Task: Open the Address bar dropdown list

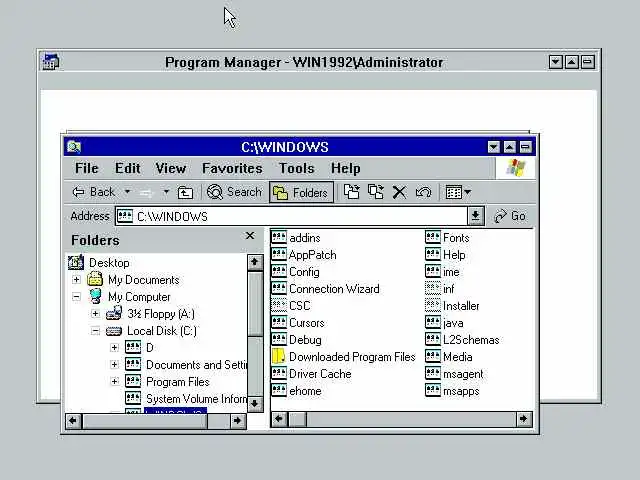Action: [476, 216]
